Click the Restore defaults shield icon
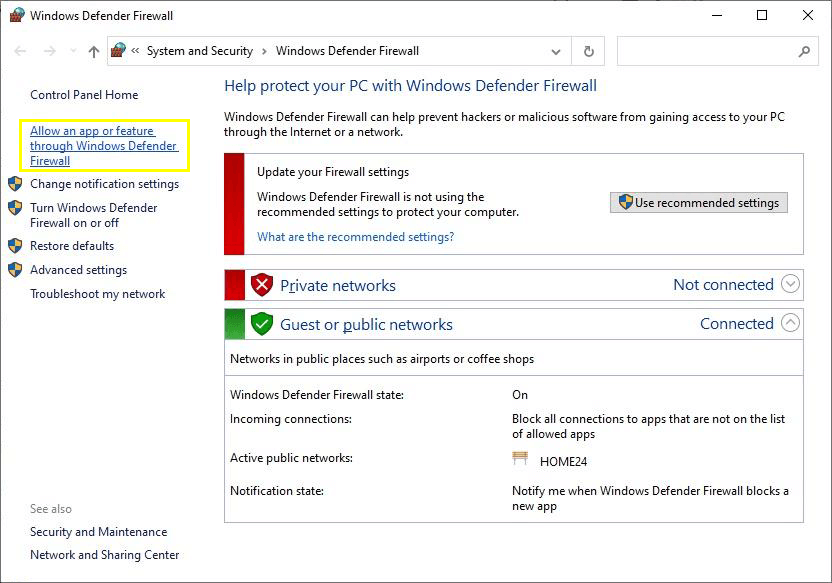Viewport: 832px width, 583px height. [14, 245]
